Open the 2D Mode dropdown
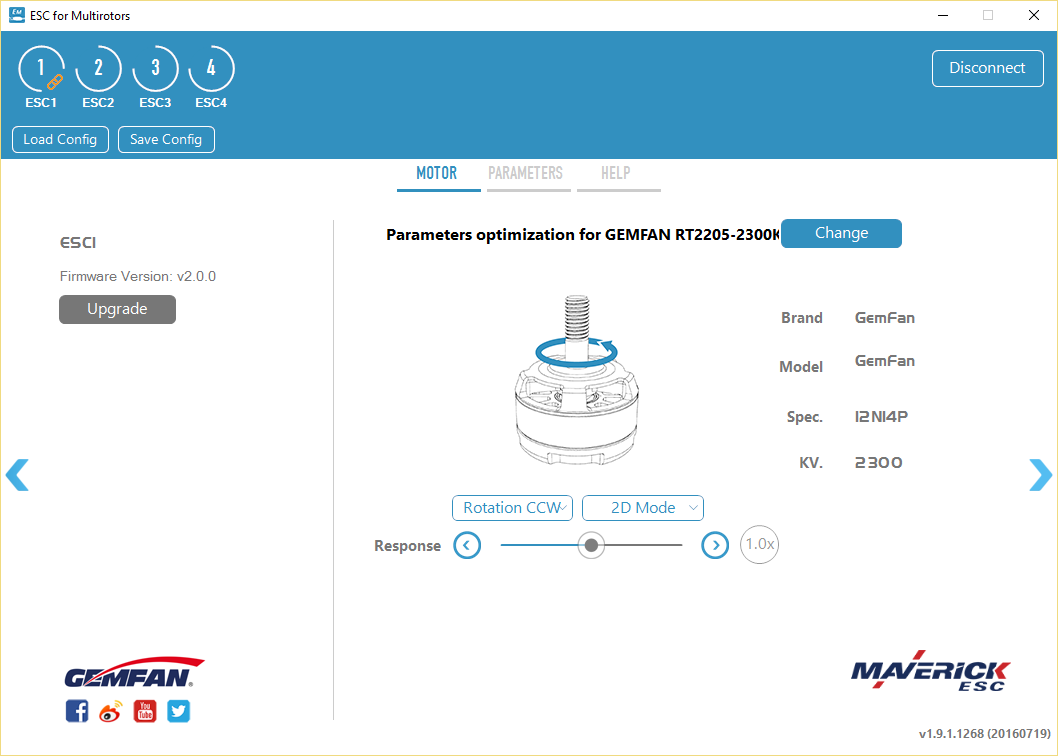The image size is (1058, 756). click(643, 508)
